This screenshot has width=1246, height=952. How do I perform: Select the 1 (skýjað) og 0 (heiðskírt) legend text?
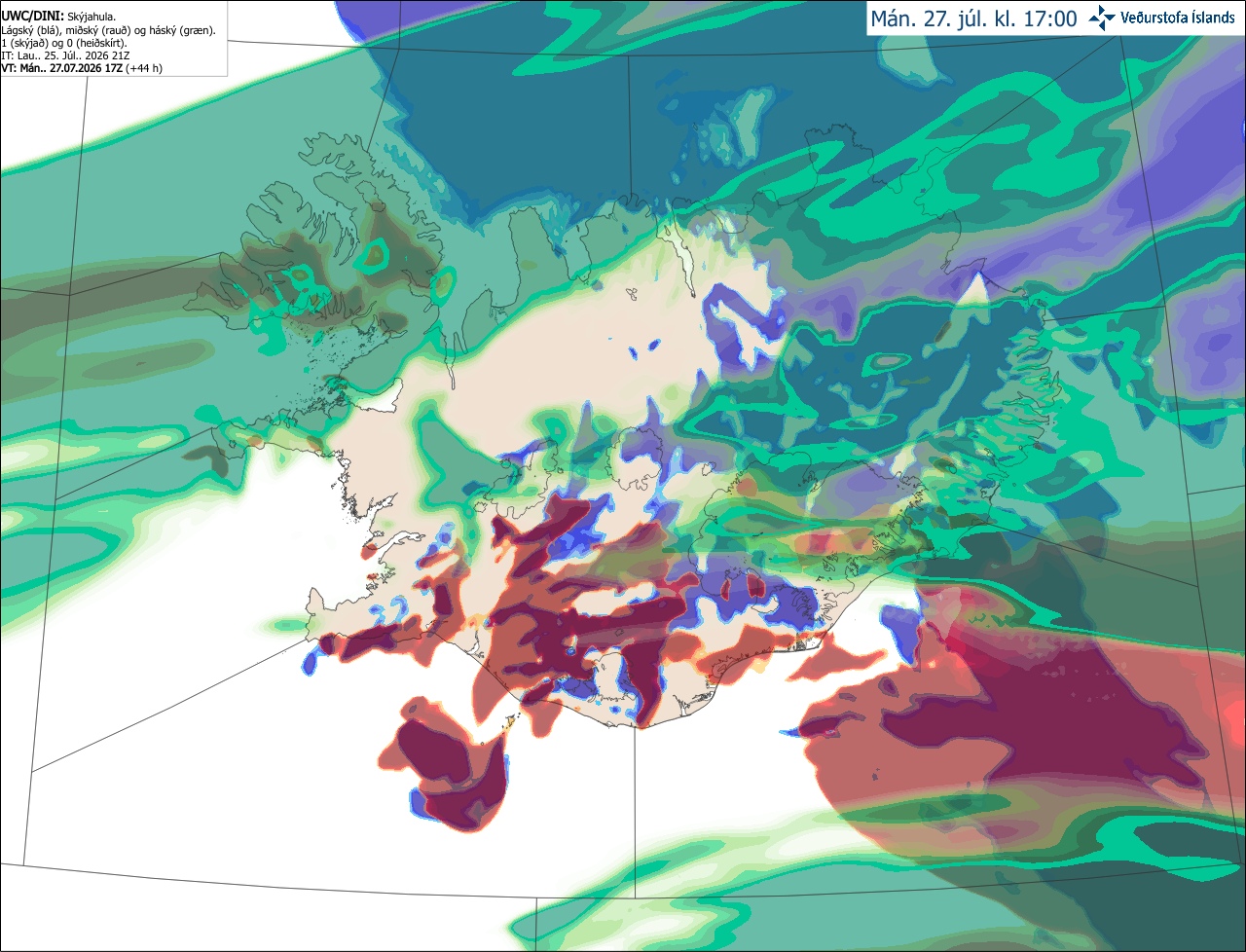click(x=64, y=43)
